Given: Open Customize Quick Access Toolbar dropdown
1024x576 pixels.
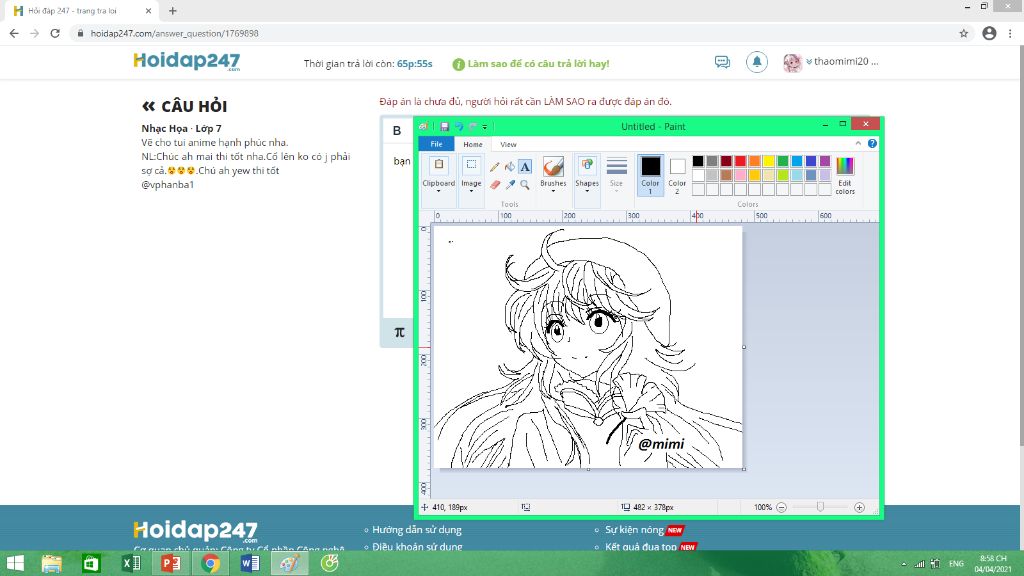Looking at the screenshot, I should (x=485, y=127).
